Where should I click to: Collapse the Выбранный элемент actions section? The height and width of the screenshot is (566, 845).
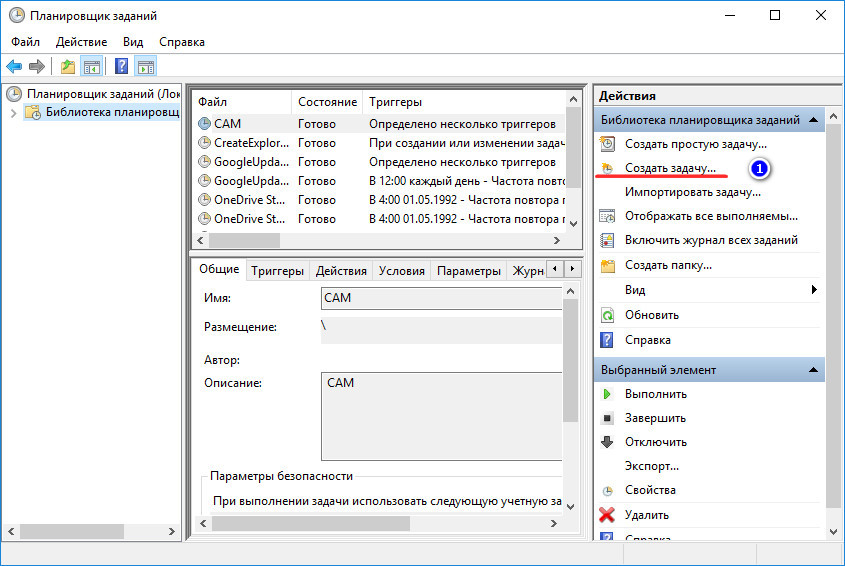[x=813, y=370]
